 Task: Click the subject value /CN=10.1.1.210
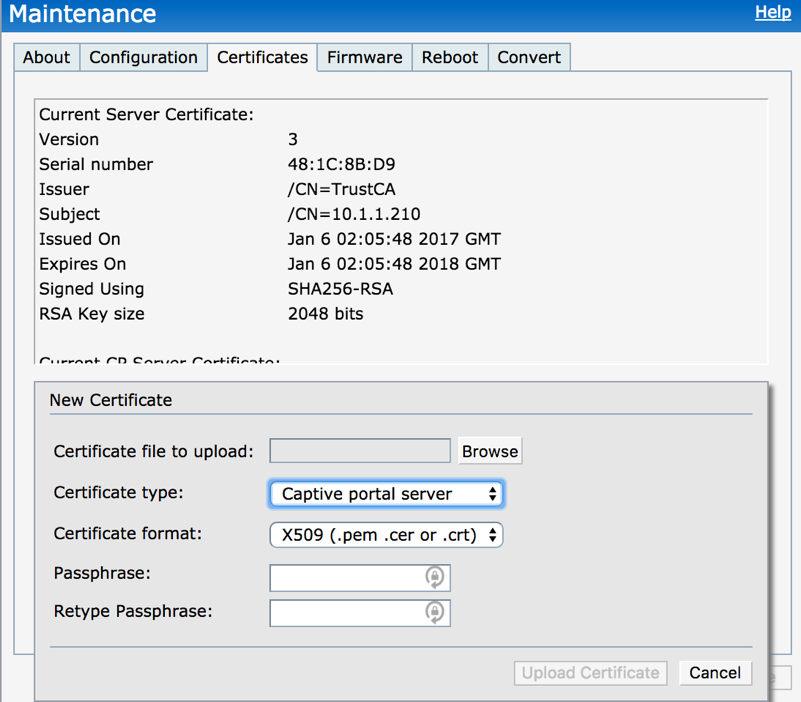click(354, 214)
